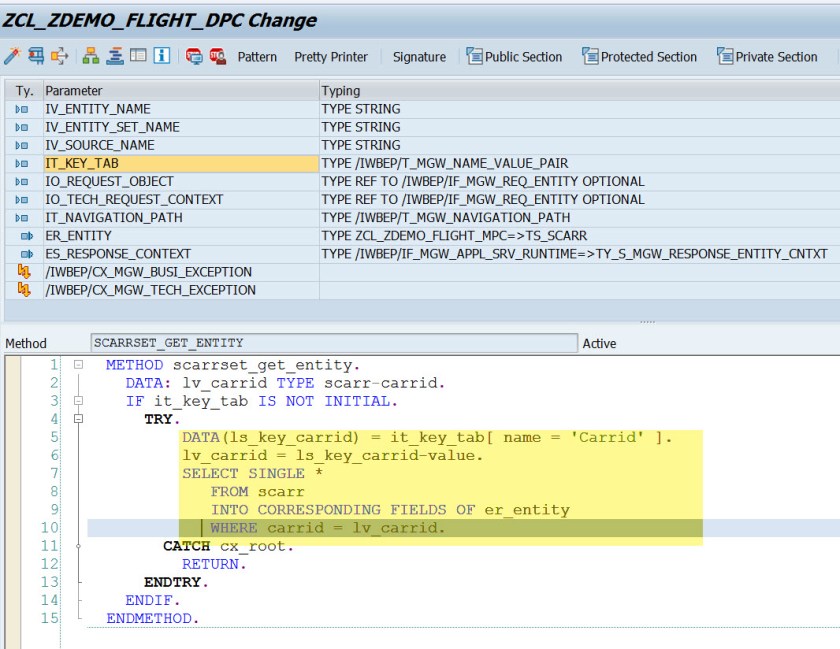The image size is (840, 649).
Task: Click the importing icon for IO_TECH_REQUEST_CONTEXT
Action: click(x=21, y=200)
